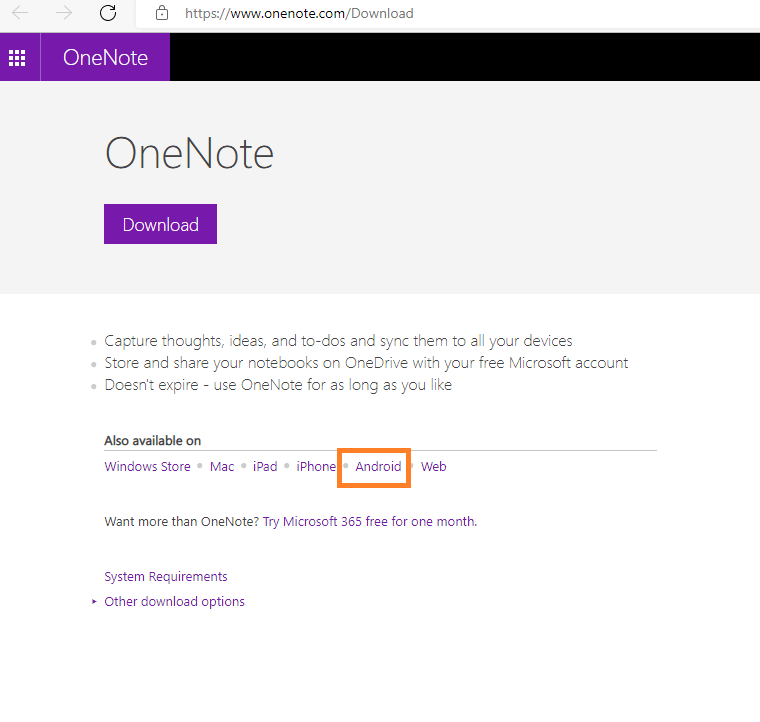
Task: Open the Mac download link
Action: pos(222,467)
